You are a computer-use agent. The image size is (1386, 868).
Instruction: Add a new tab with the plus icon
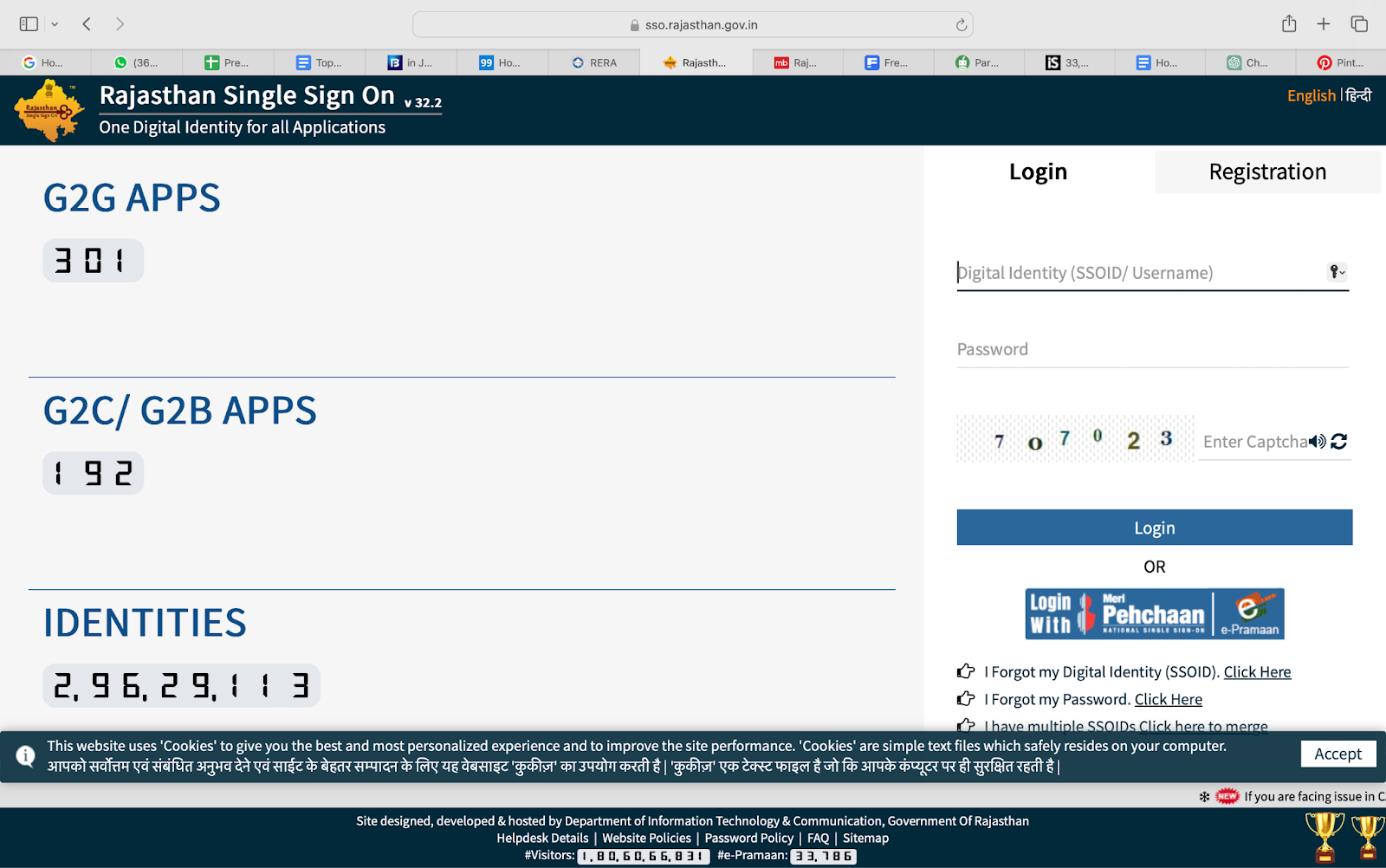click(1324, 24)
